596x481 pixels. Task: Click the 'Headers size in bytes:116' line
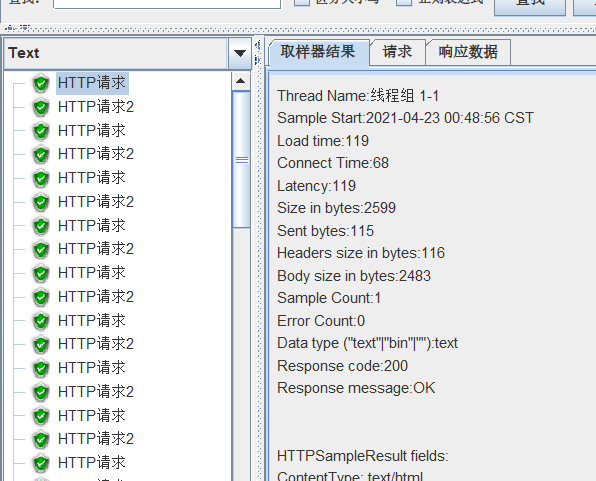(361, 253)
